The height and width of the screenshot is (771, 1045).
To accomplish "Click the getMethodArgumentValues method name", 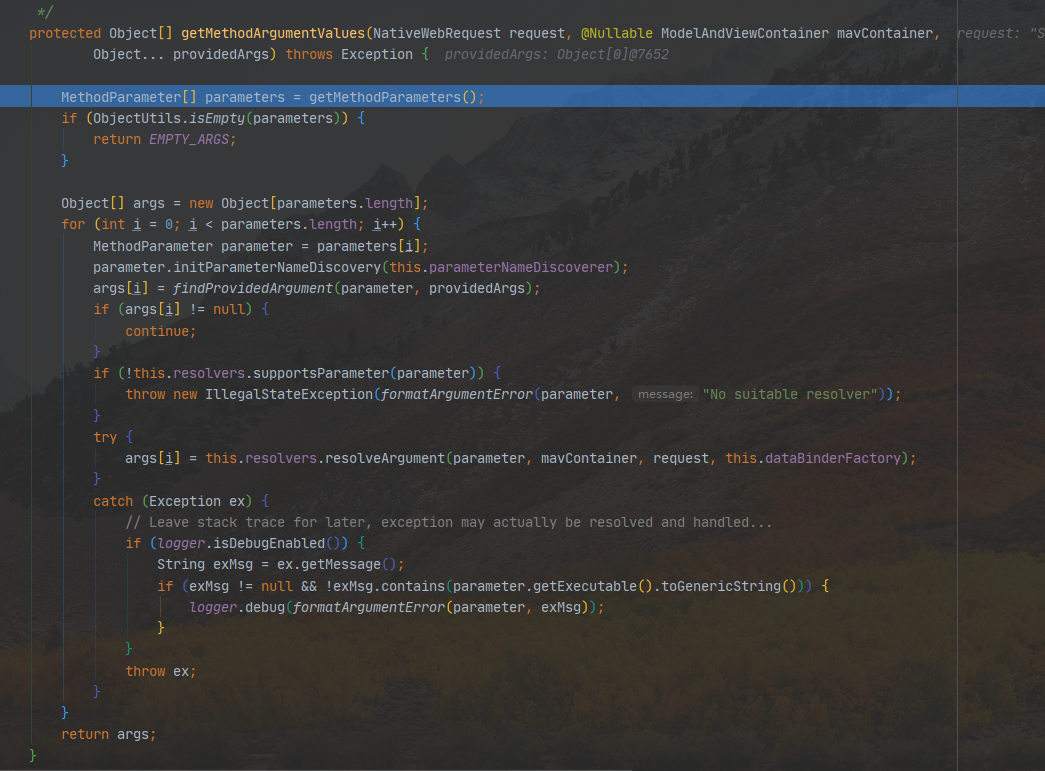I will tap(273, 33).
